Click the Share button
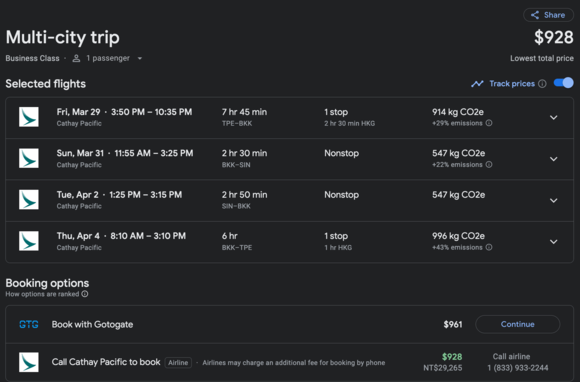This screenshot has height=382, width=580. 548,15
